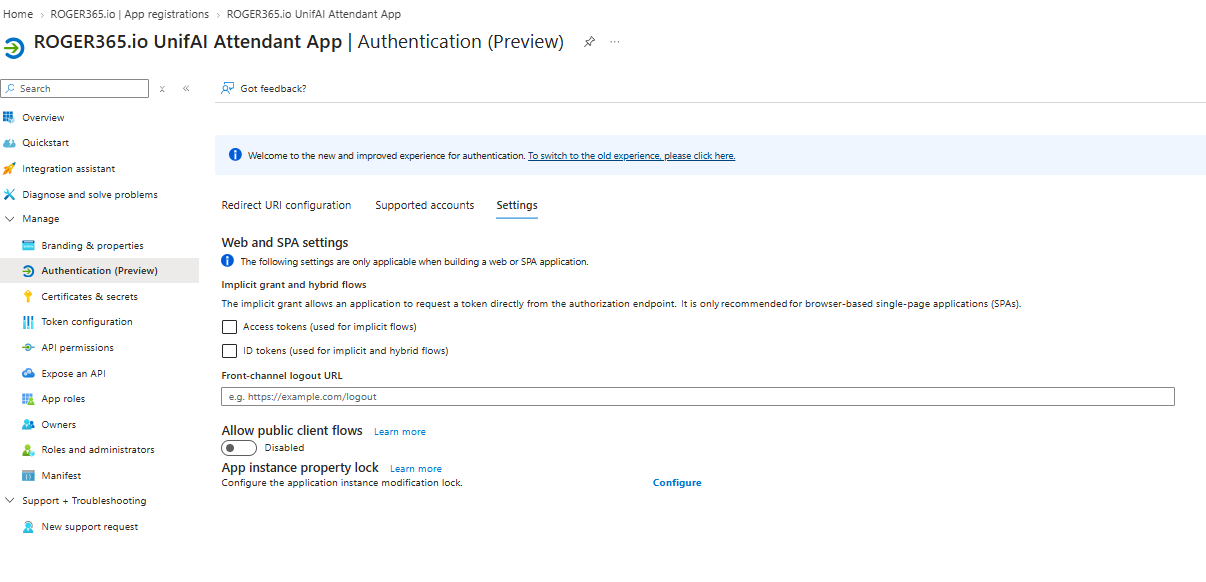Switch to Redirect URI configuration tab
This screenshot has height=582, width=1206.
286,205
